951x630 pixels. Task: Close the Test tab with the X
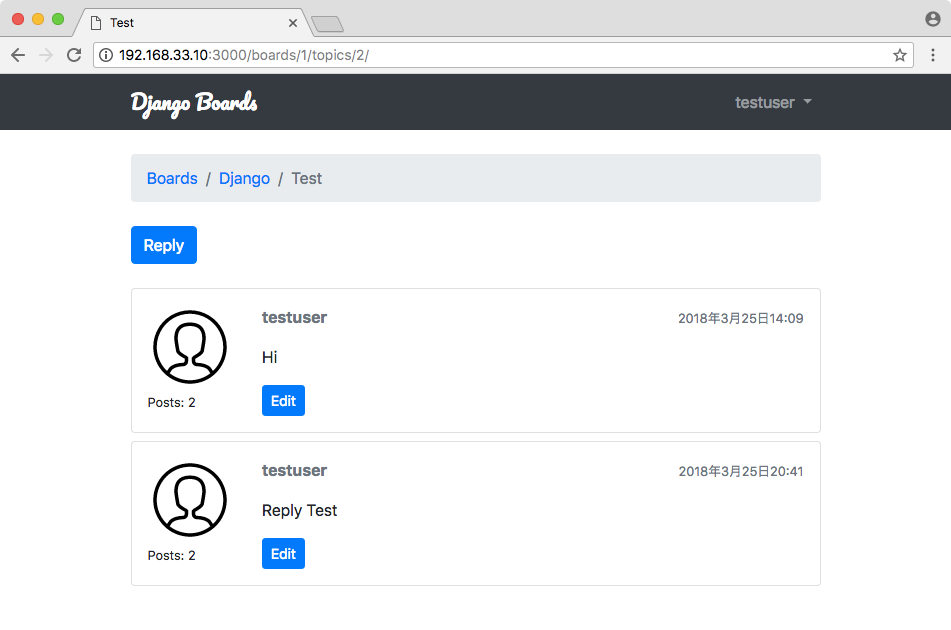pos(293,23)
